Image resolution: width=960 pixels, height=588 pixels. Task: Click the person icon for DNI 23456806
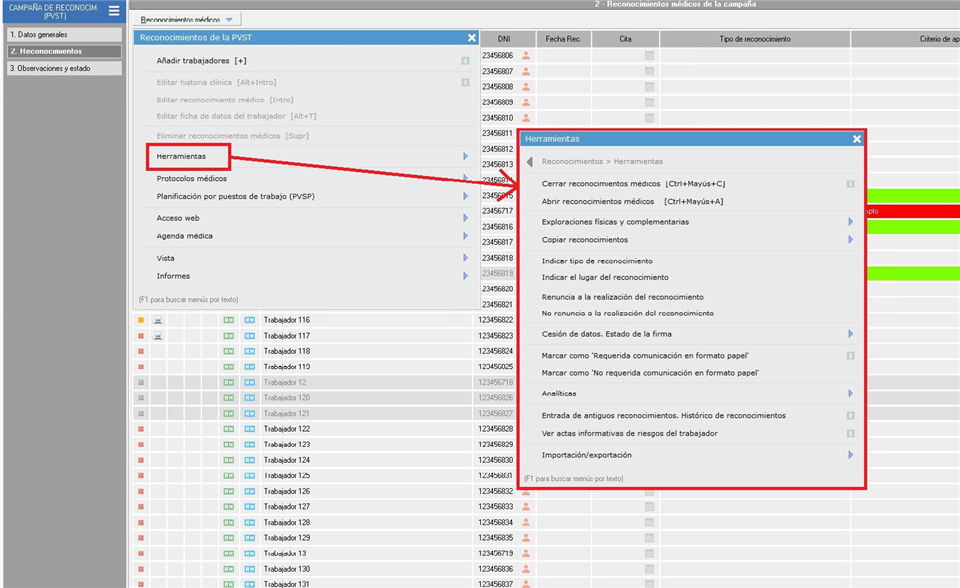pyautogui.click(x=526, y=56)
